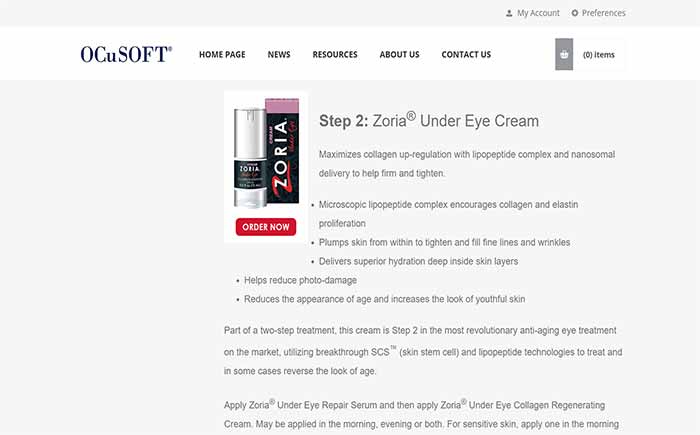This screenshot has width=700, height=435.
Task: Click the My Account person icon
Action: pos(509,13)
